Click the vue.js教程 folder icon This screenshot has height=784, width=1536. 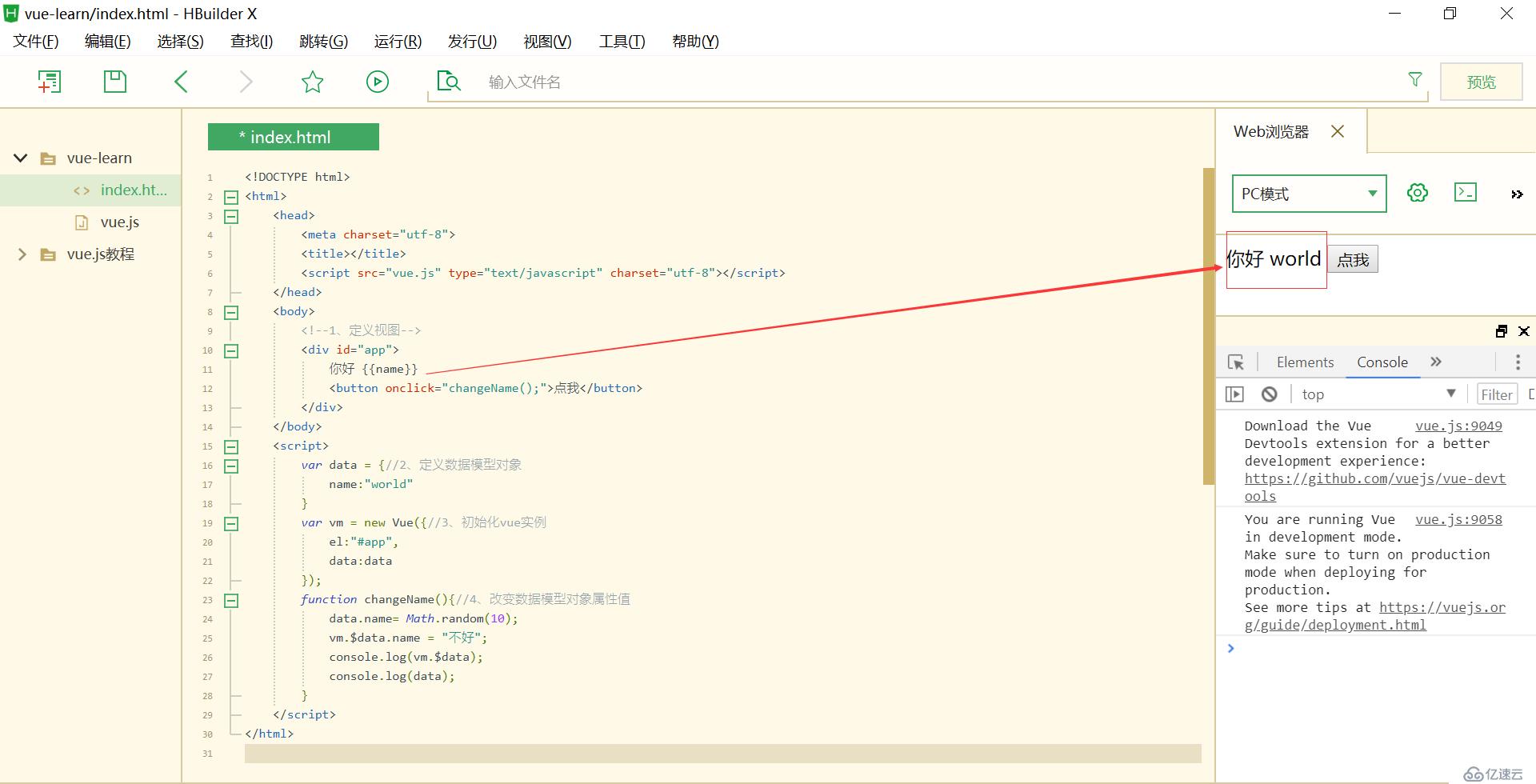49,254
